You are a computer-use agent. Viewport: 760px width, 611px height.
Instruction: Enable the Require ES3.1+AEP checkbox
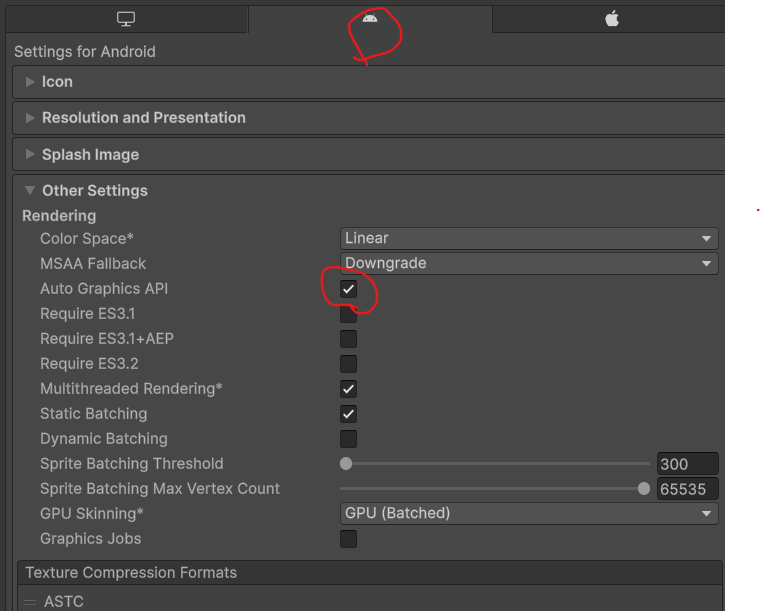[348, 339]
